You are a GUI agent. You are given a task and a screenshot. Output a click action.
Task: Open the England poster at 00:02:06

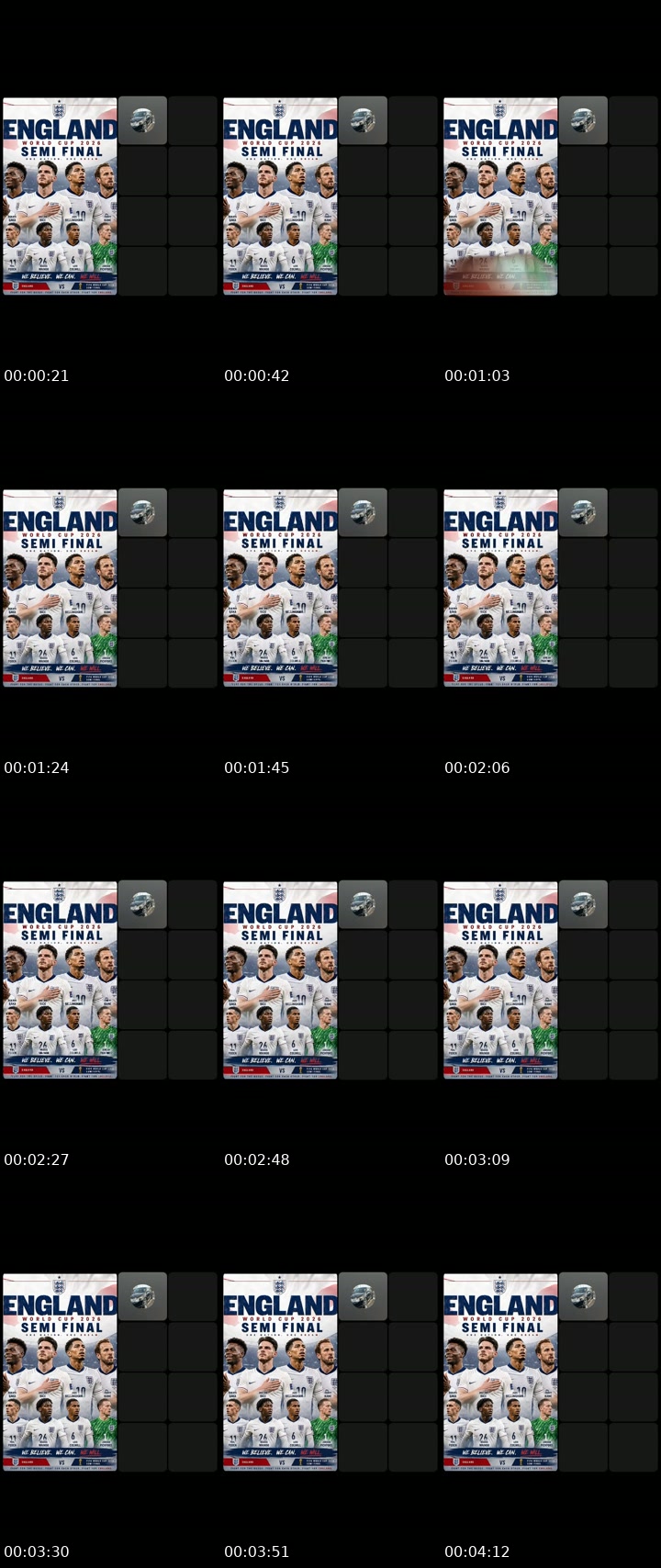tap(500, 588)
